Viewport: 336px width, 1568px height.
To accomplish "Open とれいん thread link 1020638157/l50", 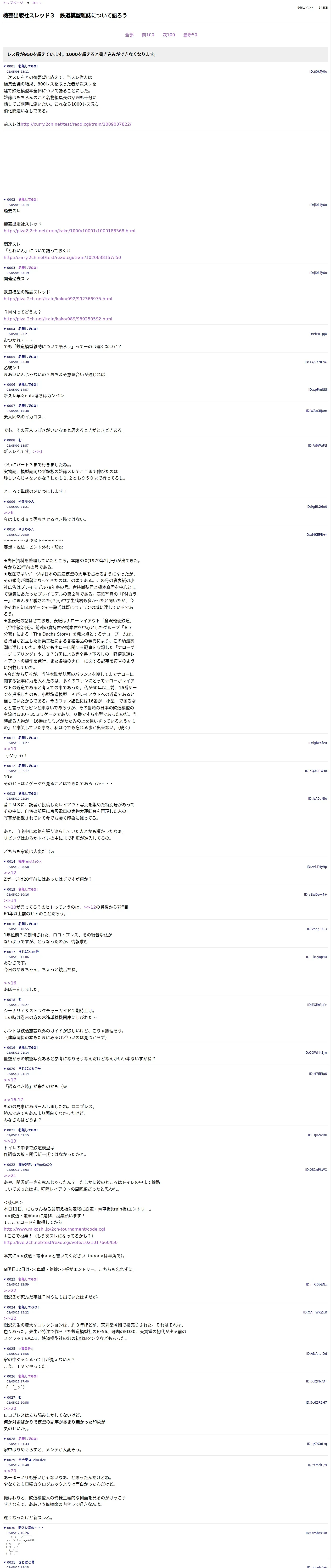I will (62, 257).
